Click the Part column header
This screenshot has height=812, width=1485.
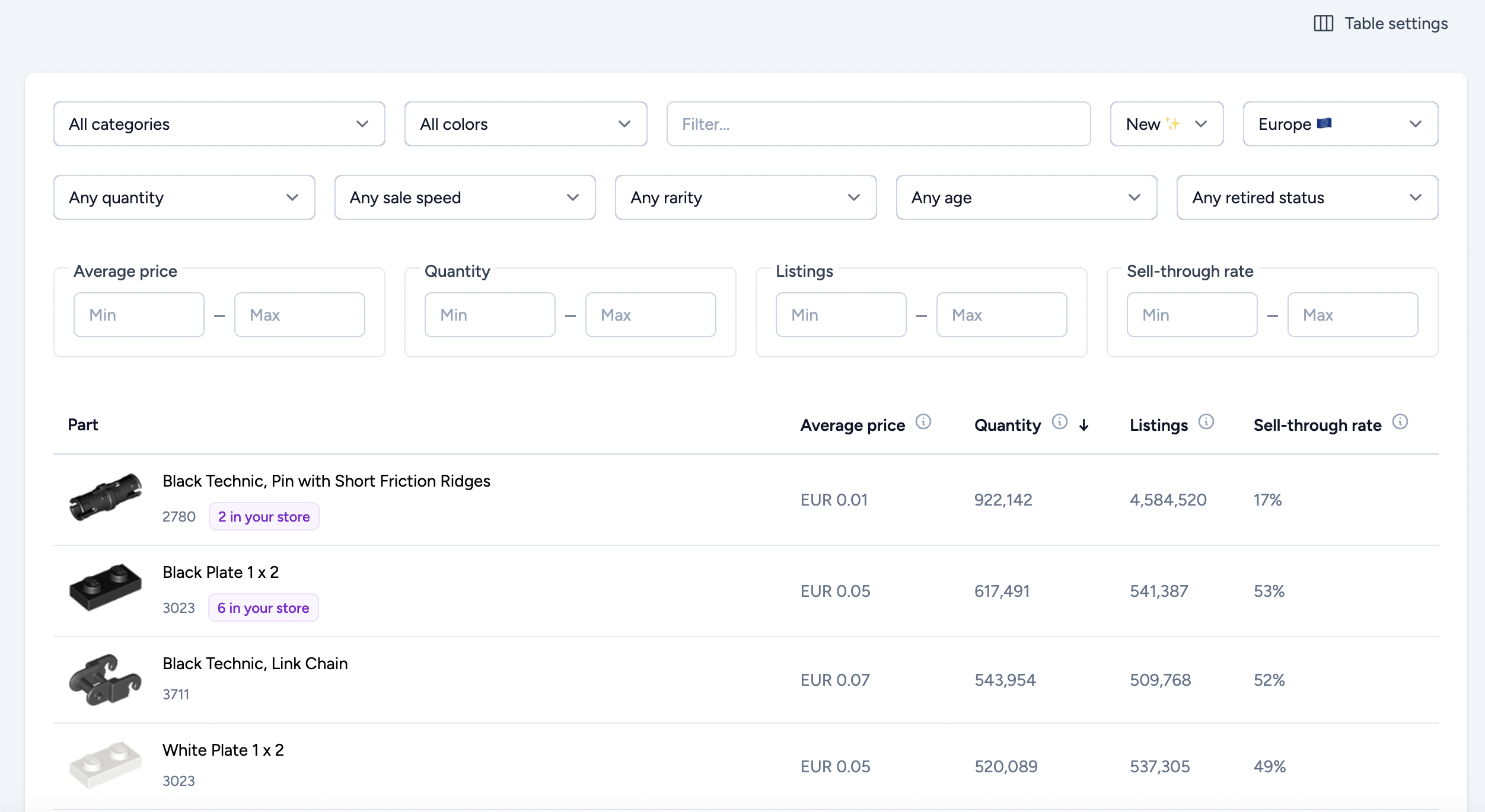[x=83, y=425]
